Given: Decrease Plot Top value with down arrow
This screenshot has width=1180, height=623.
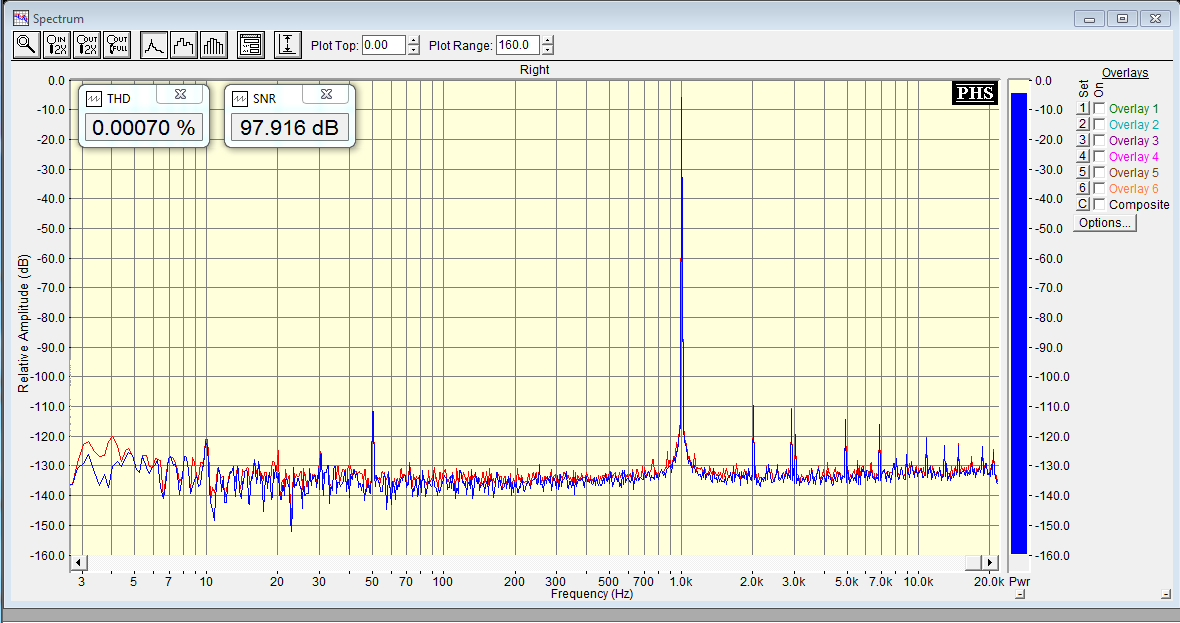Looking at the screenshot, I should click(414, 50).
